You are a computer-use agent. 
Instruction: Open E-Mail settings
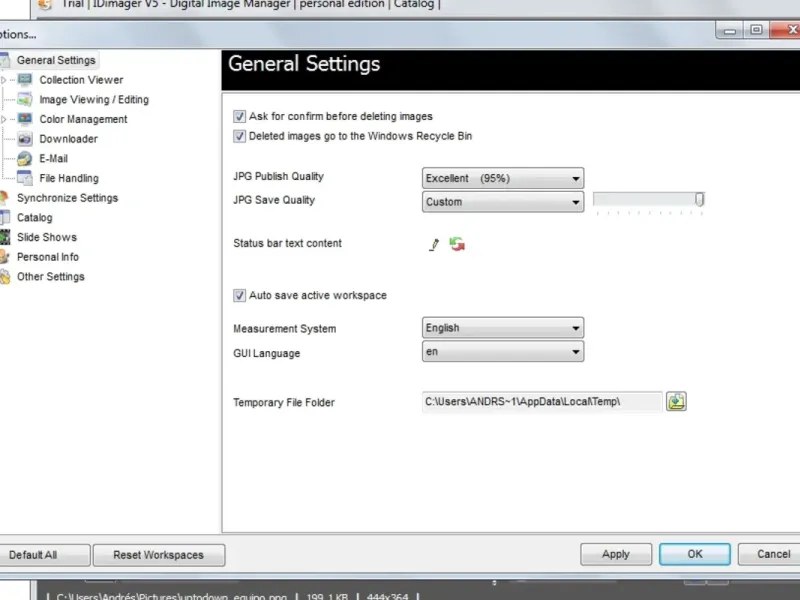pyautogui.click(x=54, y=159)
